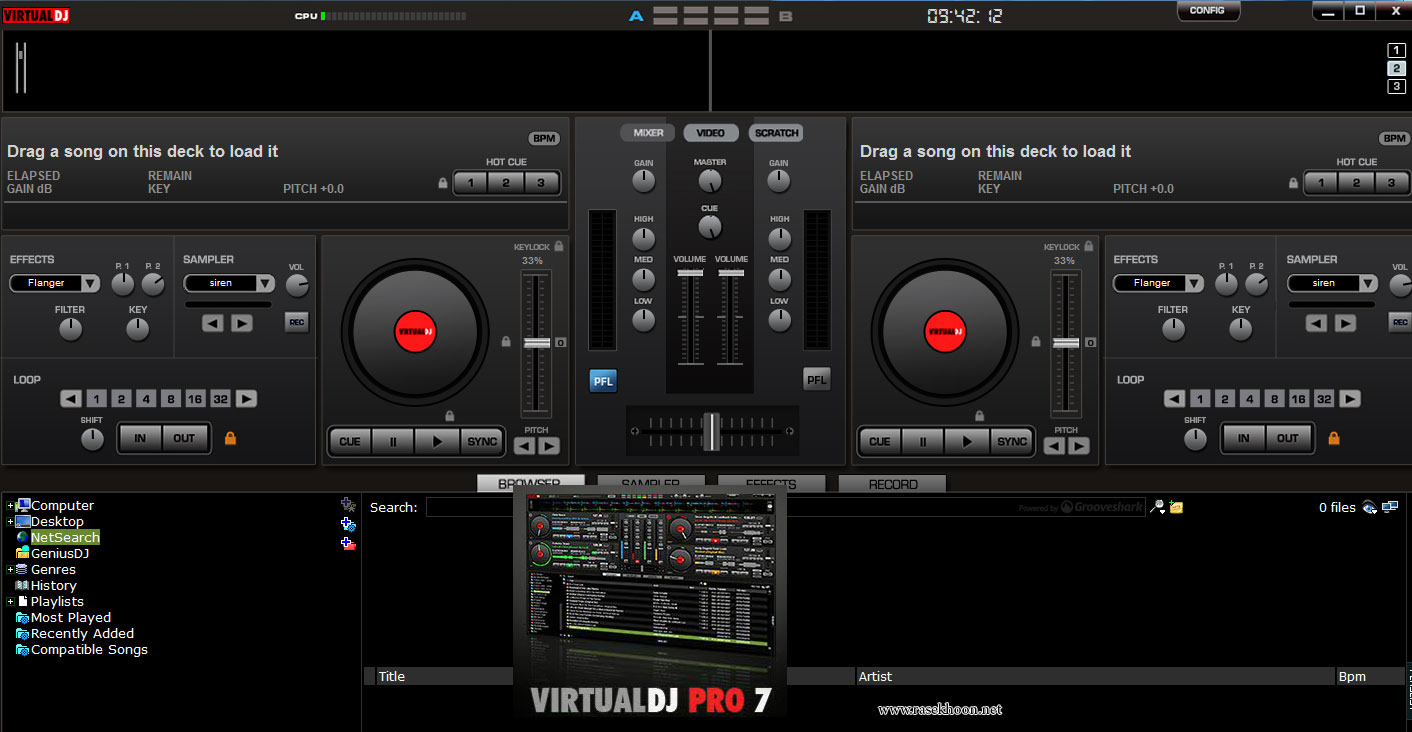Set left deck loop IN point
1412x732 pixels.
coord(140,438)
